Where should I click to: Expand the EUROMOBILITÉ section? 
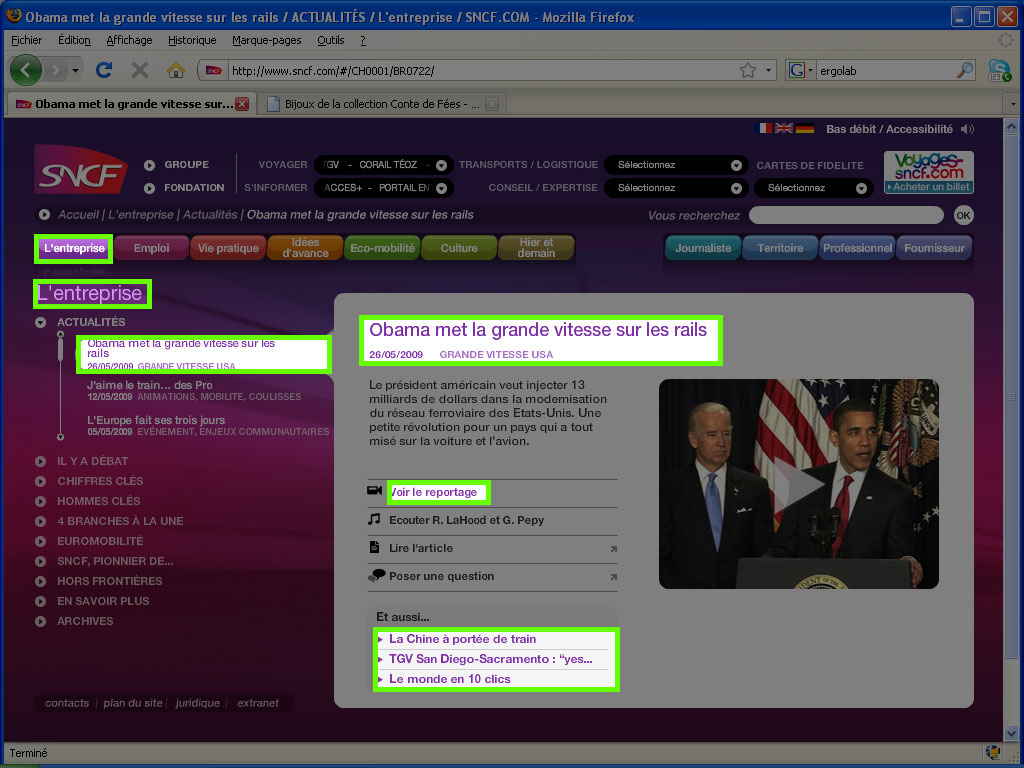40,541
